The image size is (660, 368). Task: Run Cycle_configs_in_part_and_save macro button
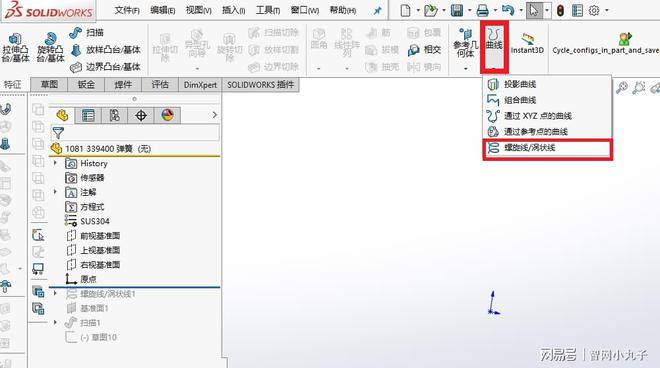click(606, 44)
